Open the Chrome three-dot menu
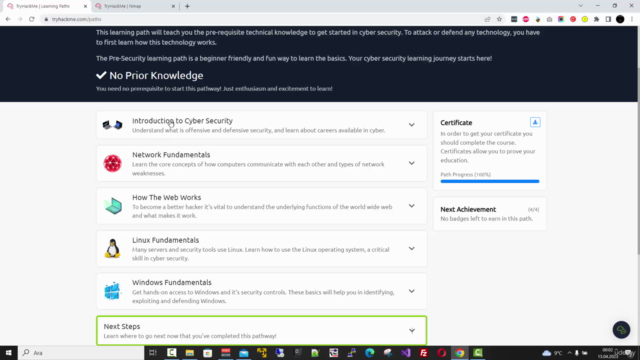Screen dimensions: 640x360 click(632, 19)
